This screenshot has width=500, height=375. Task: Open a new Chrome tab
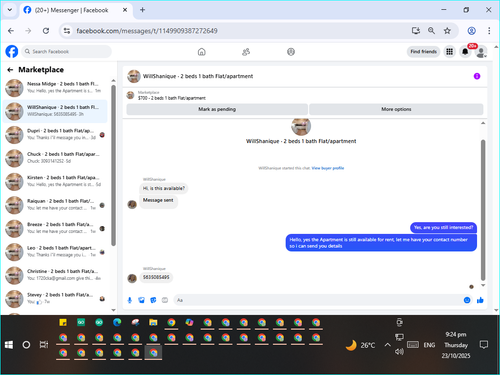[x=142, y=10]
